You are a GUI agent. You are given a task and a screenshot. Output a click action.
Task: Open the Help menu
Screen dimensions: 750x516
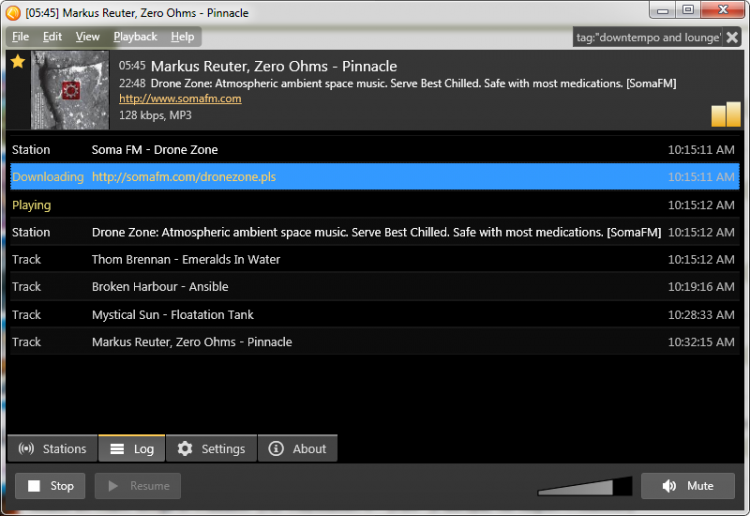click(x=183, y=37)
